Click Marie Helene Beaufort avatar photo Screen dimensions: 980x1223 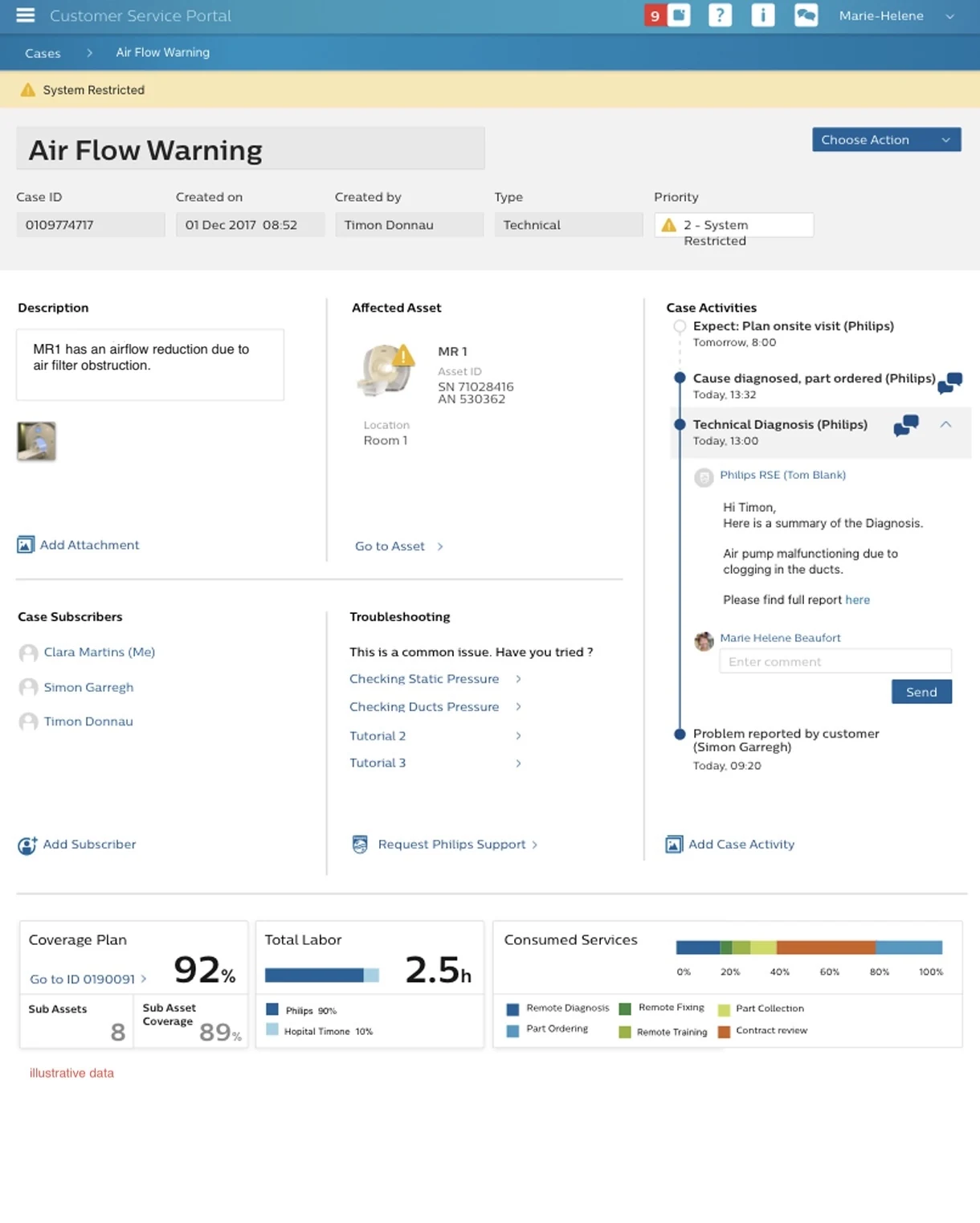(x=704, y=641)
